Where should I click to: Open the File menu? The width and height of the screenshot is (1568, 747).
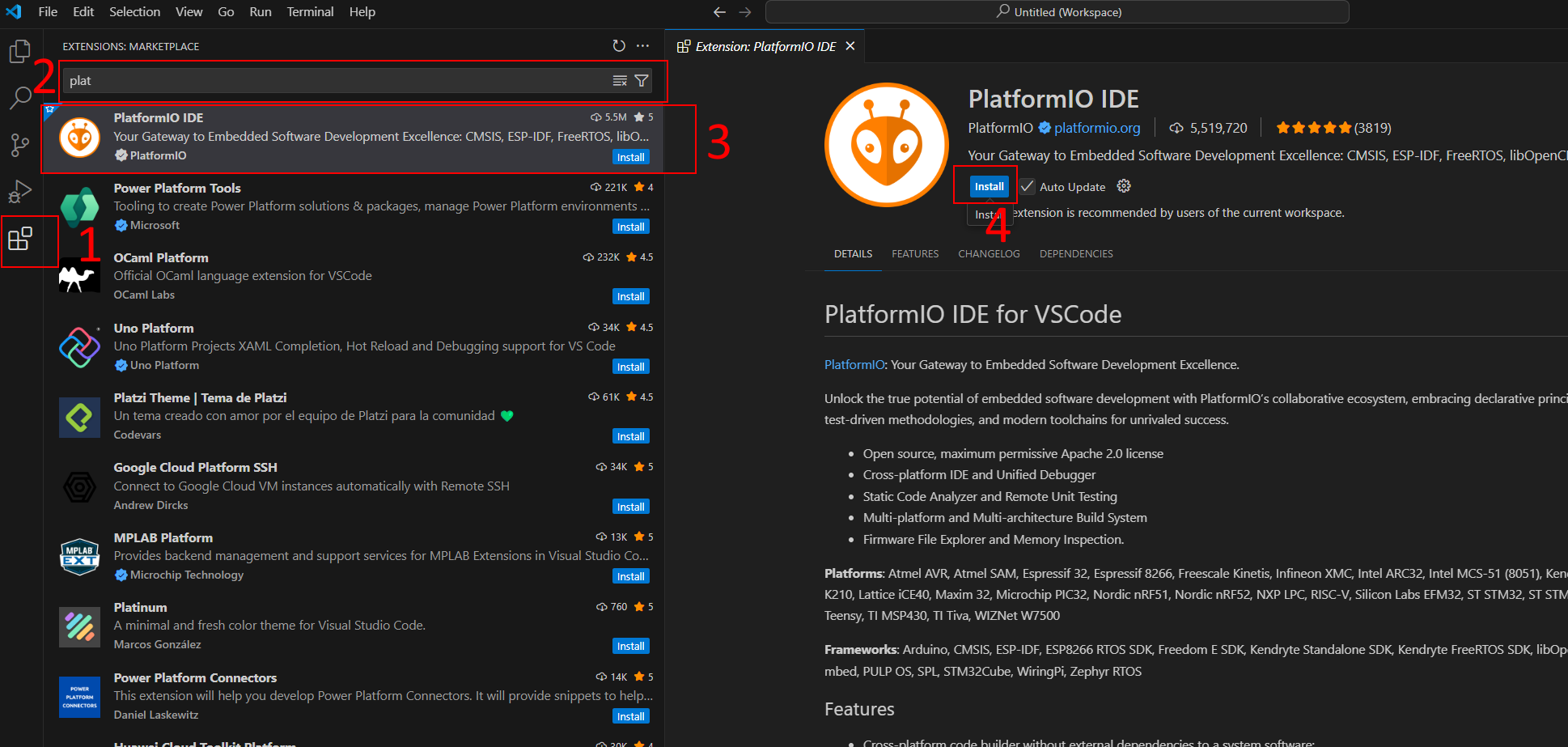point(48,12)
